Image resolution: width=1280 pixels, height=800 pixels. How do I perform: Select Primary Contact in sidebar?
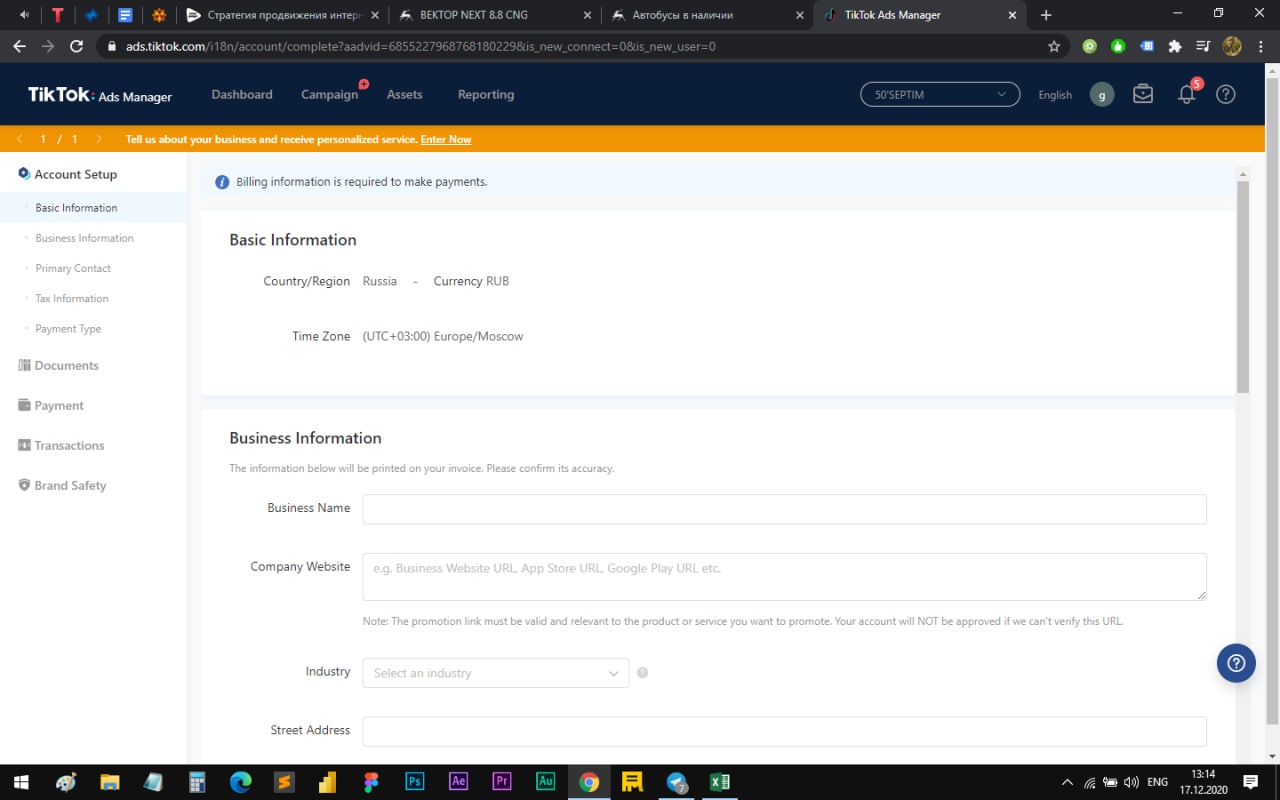(73, 268)
